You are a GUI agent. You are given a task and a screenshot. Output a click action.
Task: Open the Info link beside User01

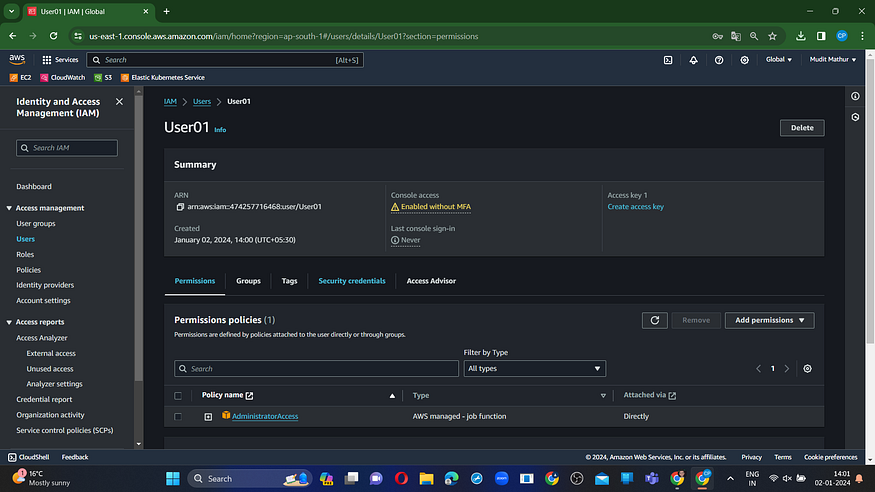click(x=220, y=130)
